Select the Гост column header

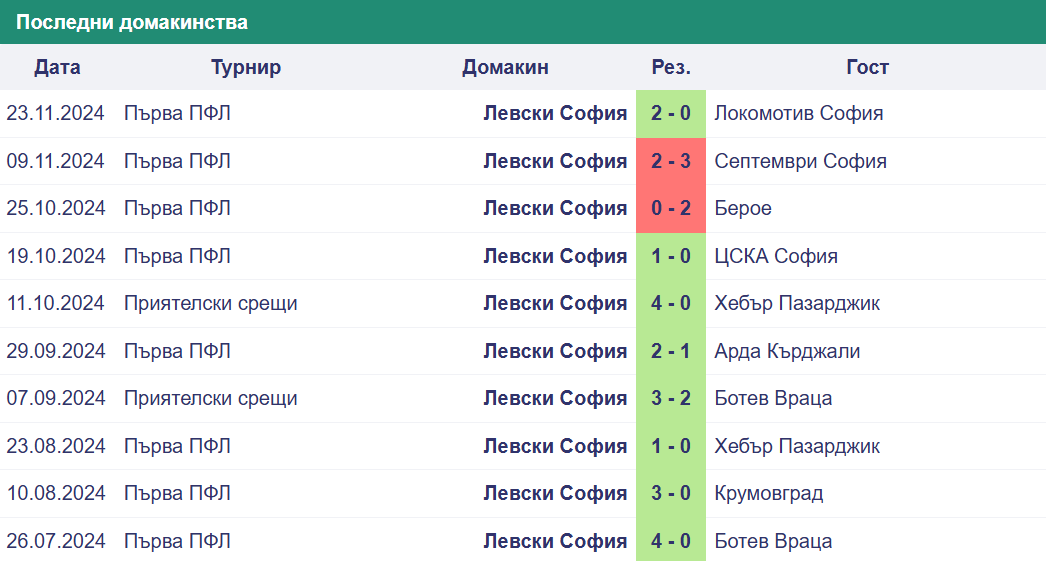coord(867,67)
